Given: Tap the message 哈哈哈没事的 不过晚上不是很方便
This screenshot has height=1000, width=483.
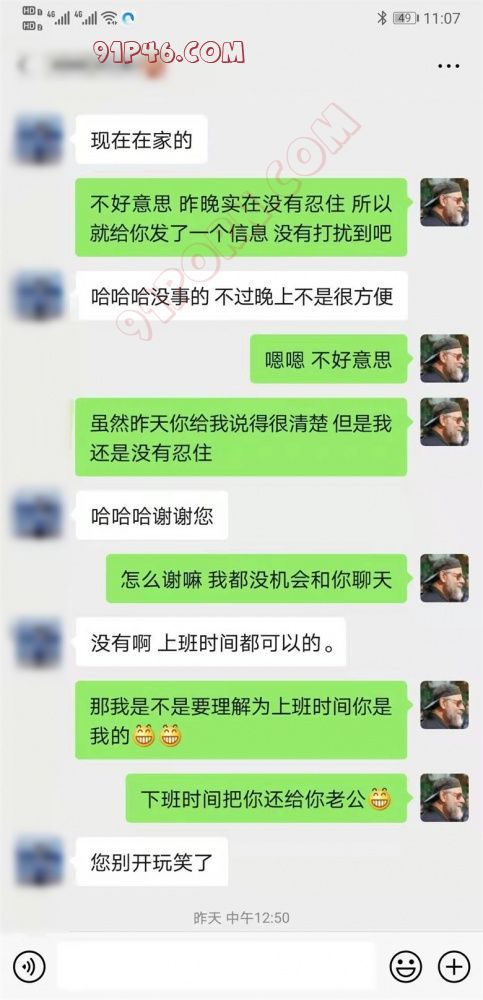Looking at the screenshot, I should (x=241, y=295).
